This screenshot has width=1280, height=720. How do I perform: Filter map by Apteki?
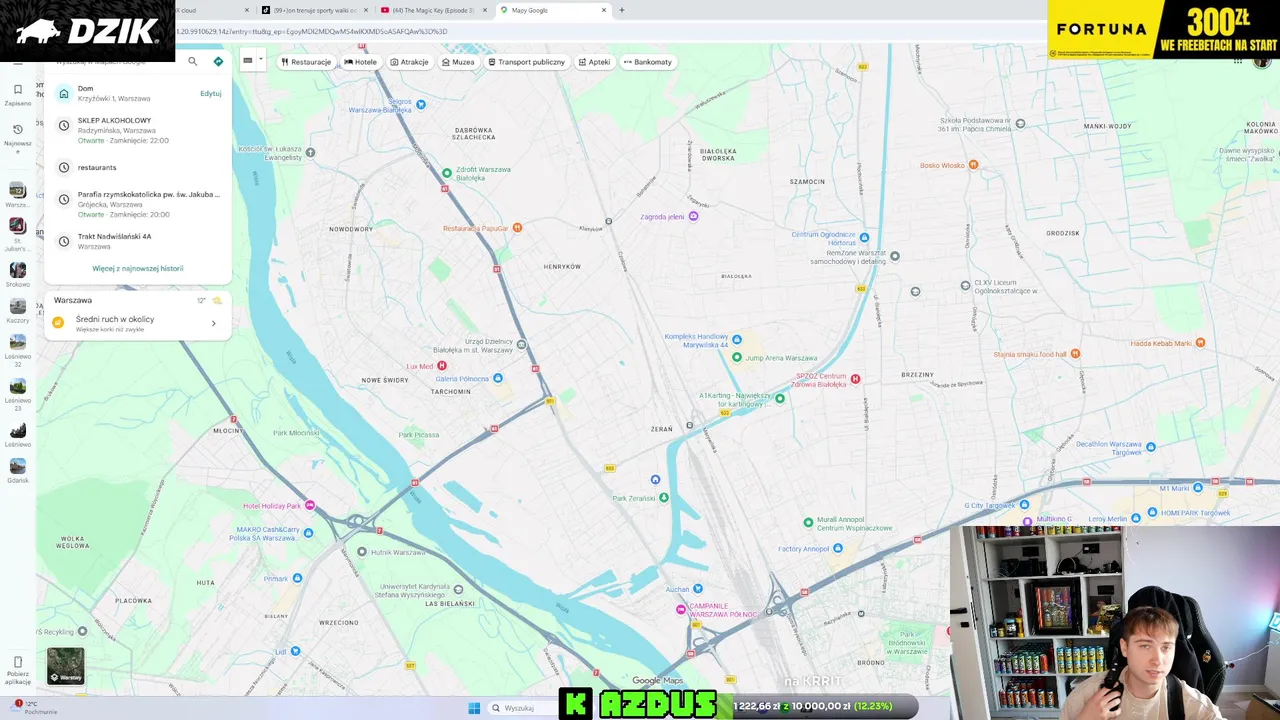pos(594,62)
